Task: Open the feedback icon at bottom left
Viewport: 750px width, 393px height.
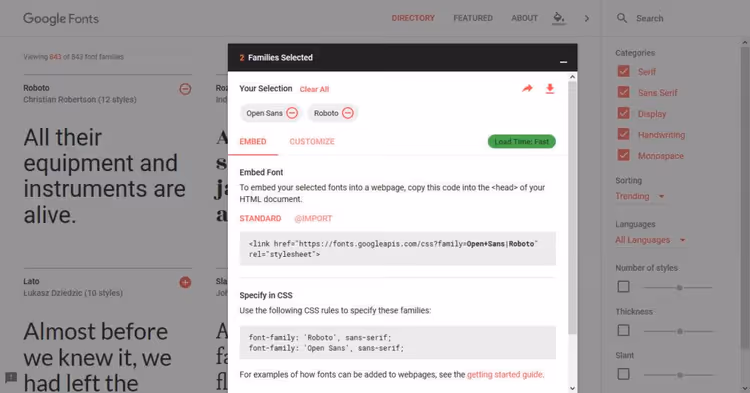Action: pyautogui.click(x=11, y=377)
